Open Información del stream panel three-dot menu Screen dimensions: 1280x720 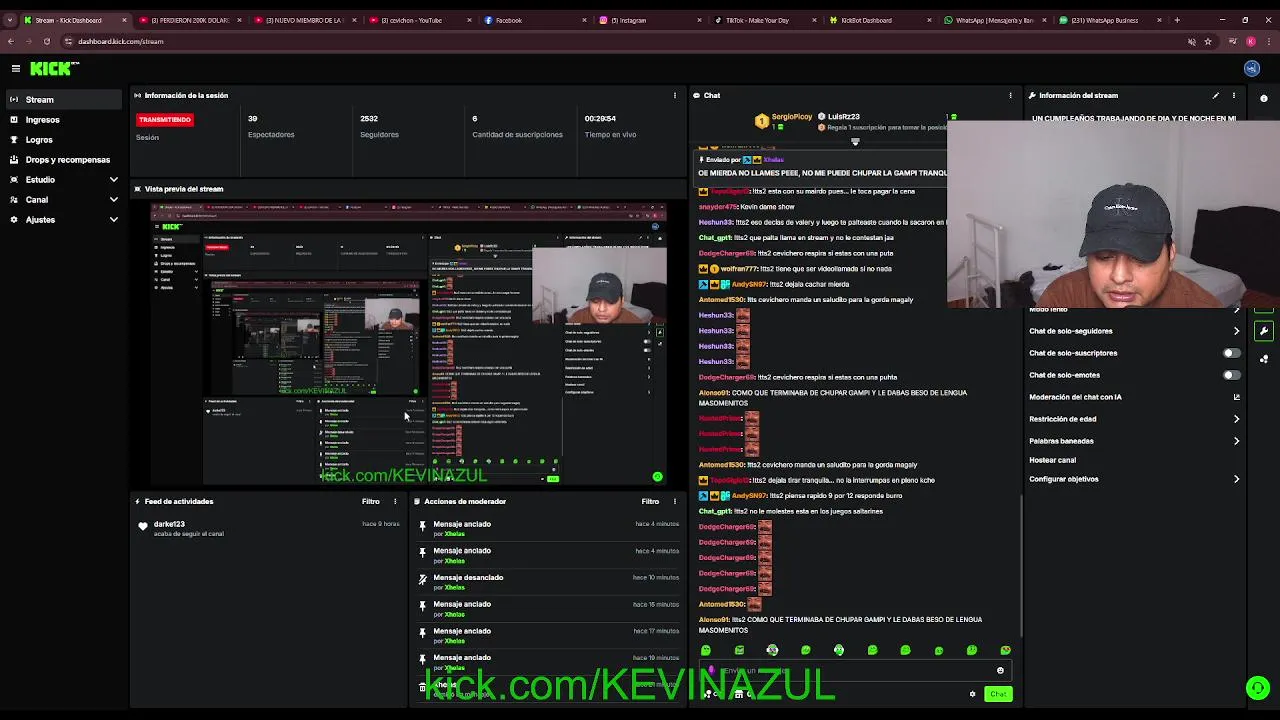[x=1234, y=95]
